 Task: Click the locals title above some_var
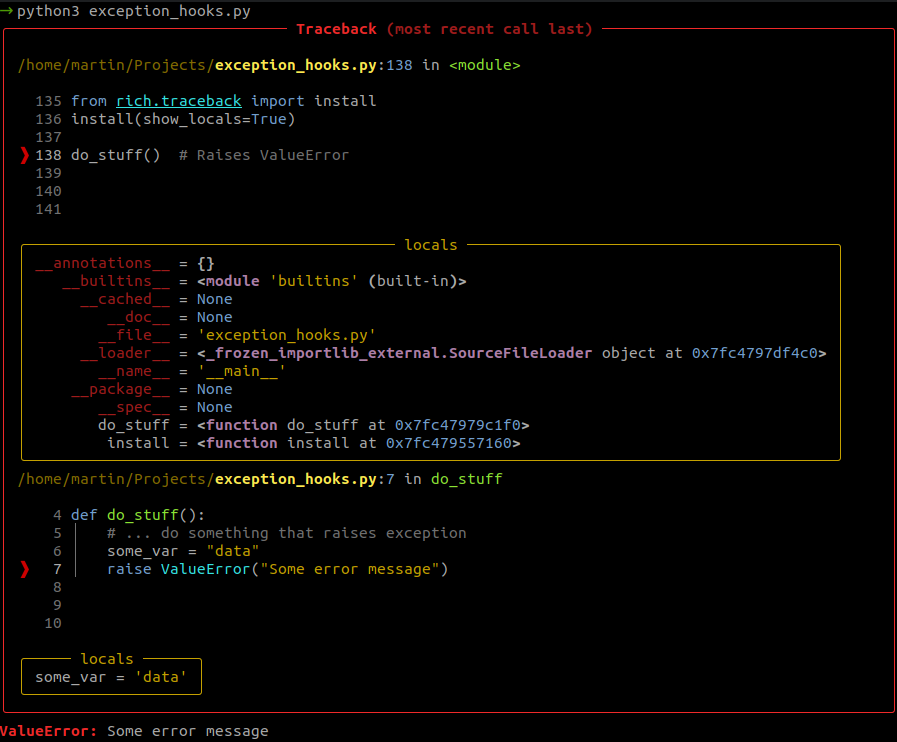point(107,659)
